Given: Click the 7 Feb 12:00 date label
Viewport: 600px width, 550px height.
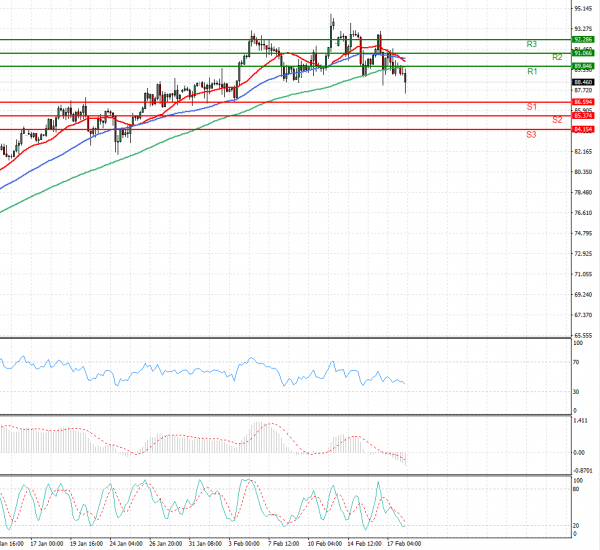Looking at the screenshot, I should [x=284, y=543].
